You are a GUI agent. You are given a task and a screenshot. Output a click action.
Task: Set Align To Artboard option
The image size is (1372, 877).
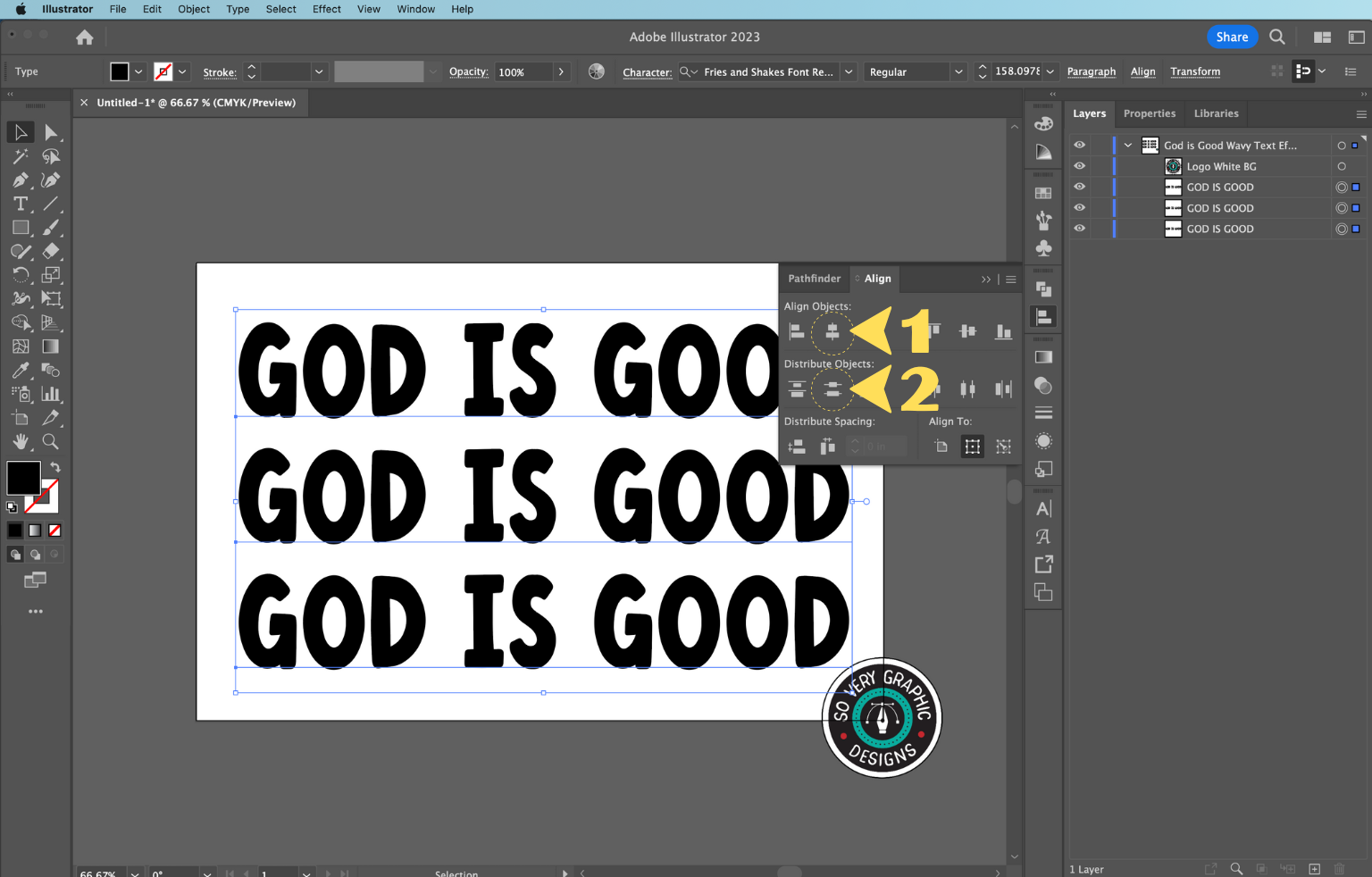(x=941, y=447)
